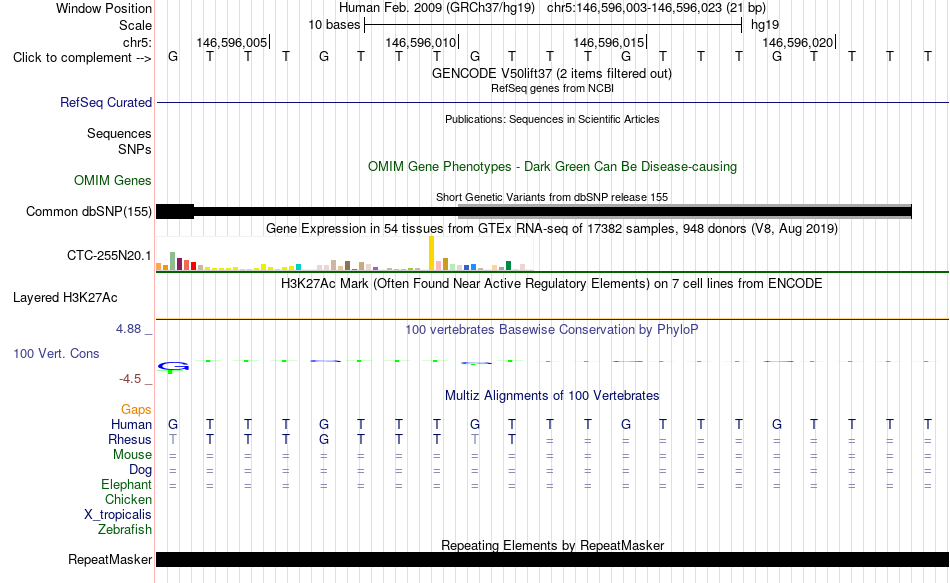Image resolution: width=950 pixels, height=583 pixels.
Task: Select 'Short Genetic Variants from dbSNP release 155'
Action: [552, 198]
